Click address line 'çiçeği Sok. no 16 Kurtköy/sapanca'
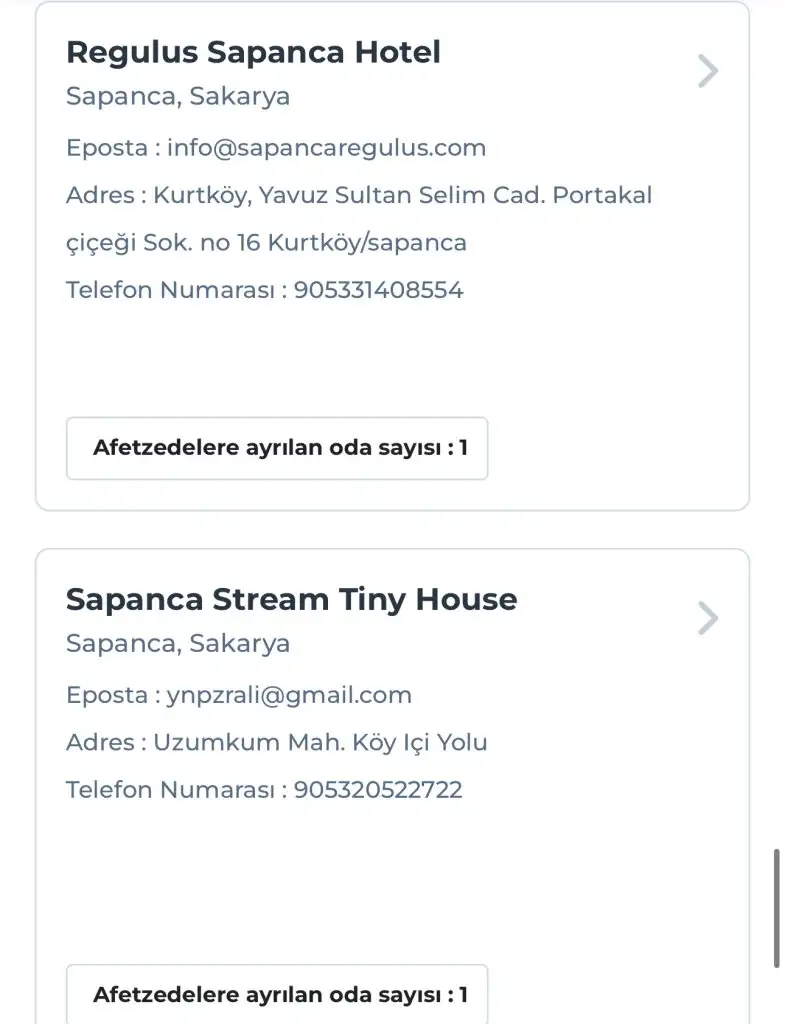The image size is (785, 1024). tap(266, 243)
